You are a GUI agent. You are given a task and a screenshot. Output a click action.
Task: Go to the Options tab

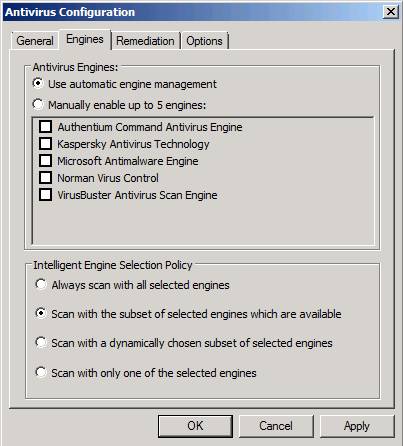[204, 41]
